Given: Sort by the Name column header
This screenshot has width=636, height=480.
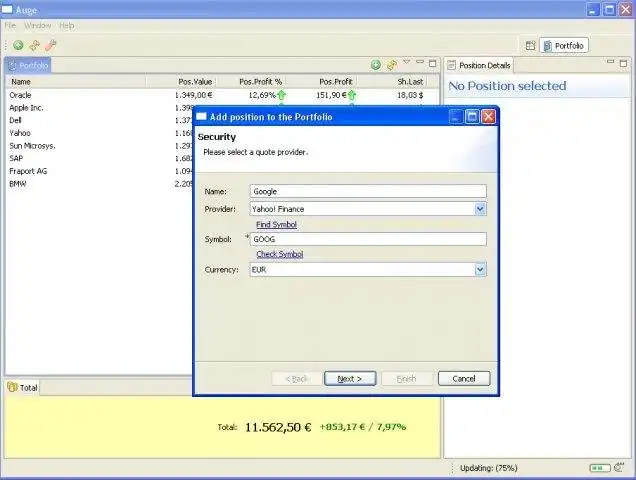Looking at the screenshot, I should pyautogui.click(x=75, y=82).
